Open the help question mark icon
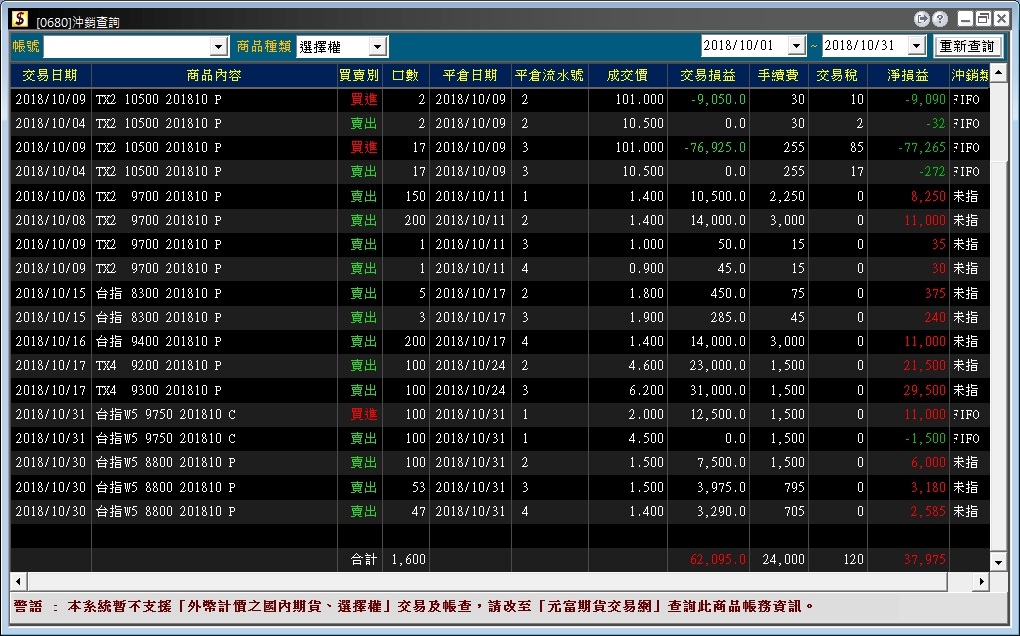 pos(940,20)
